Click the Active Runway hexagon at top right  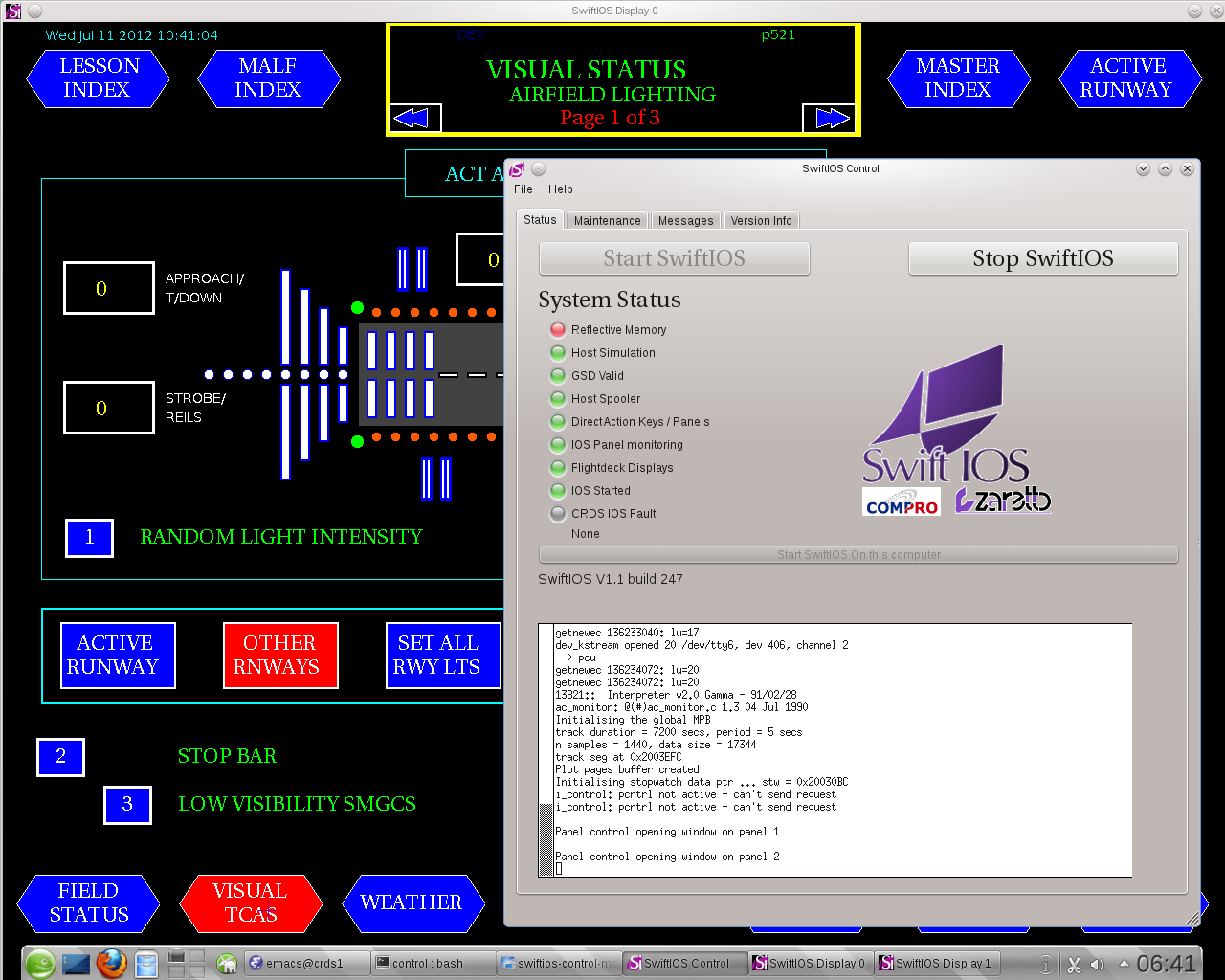1130,78
